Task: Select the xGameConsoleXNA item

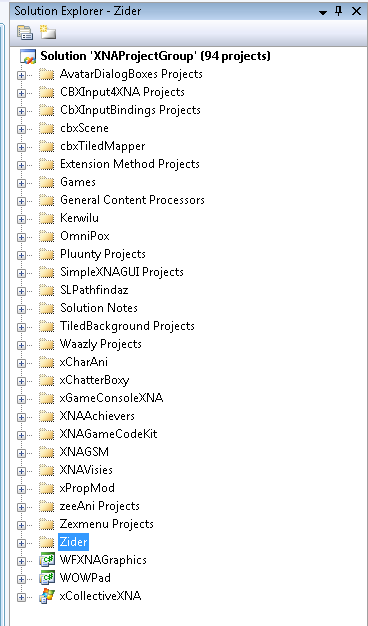Action: (111, 398)
